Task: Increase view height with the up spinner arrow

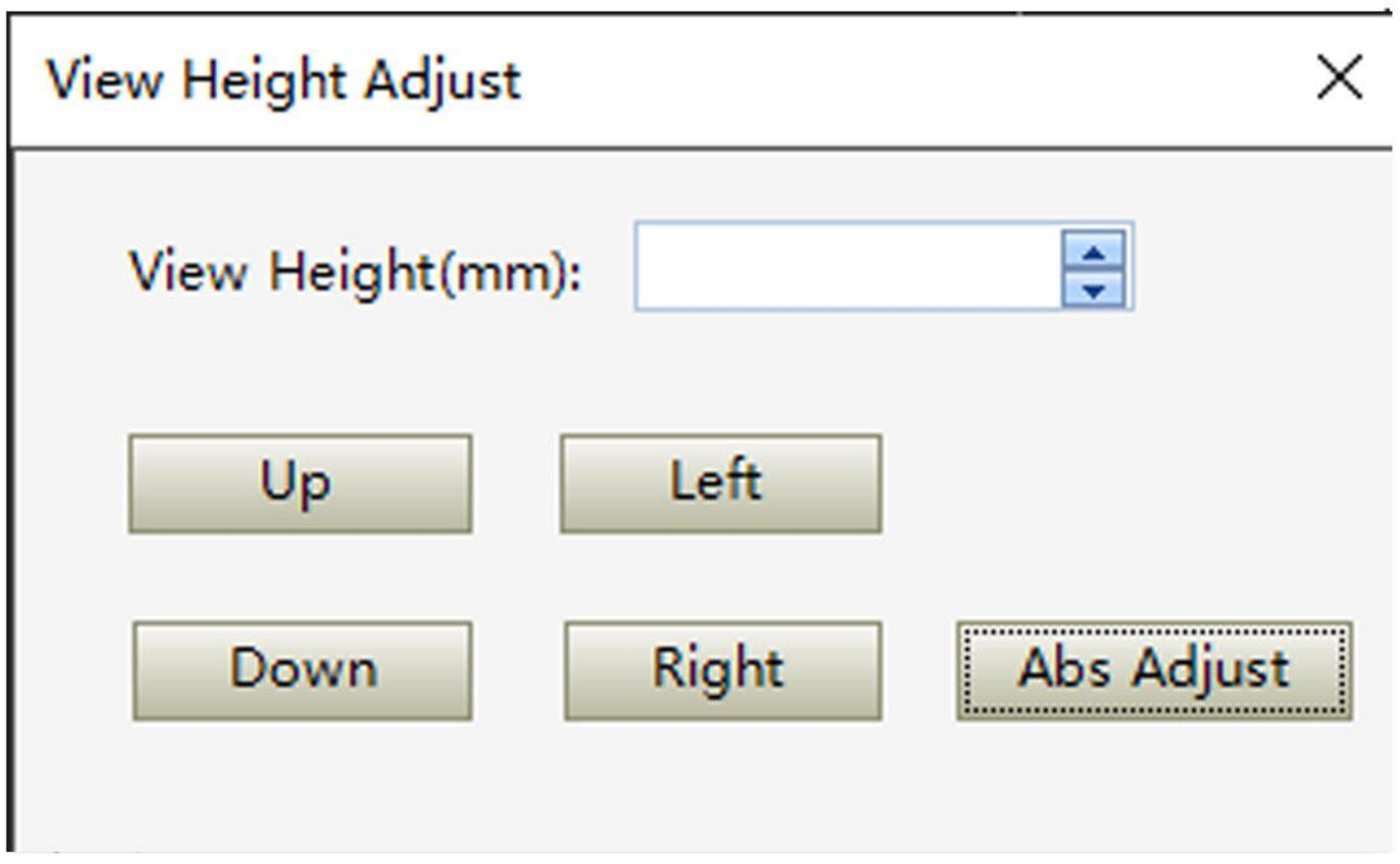Action: click(1093, 251)
